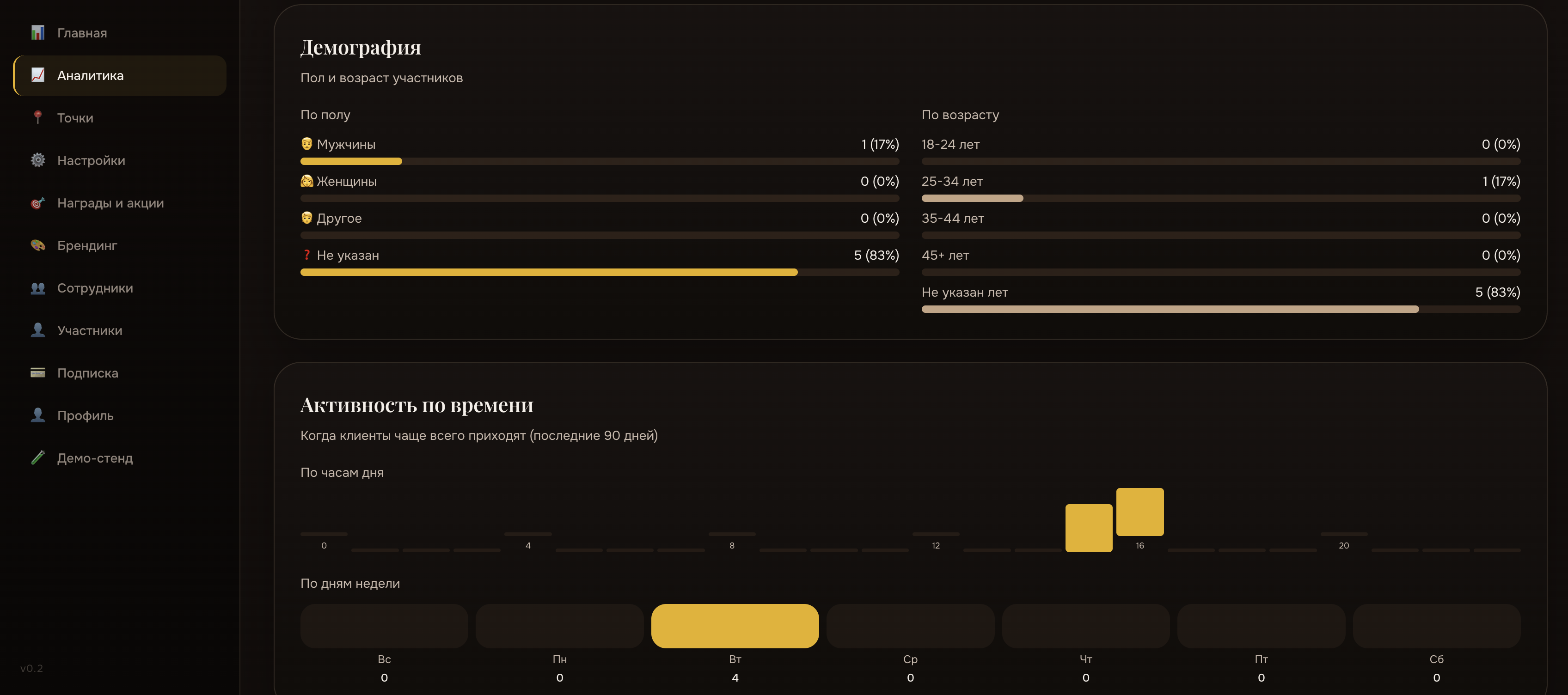This screenshot has width=1568, height=695.
Task: Click the Мужчины gender progress bar
Action: (x=600, y=161)
